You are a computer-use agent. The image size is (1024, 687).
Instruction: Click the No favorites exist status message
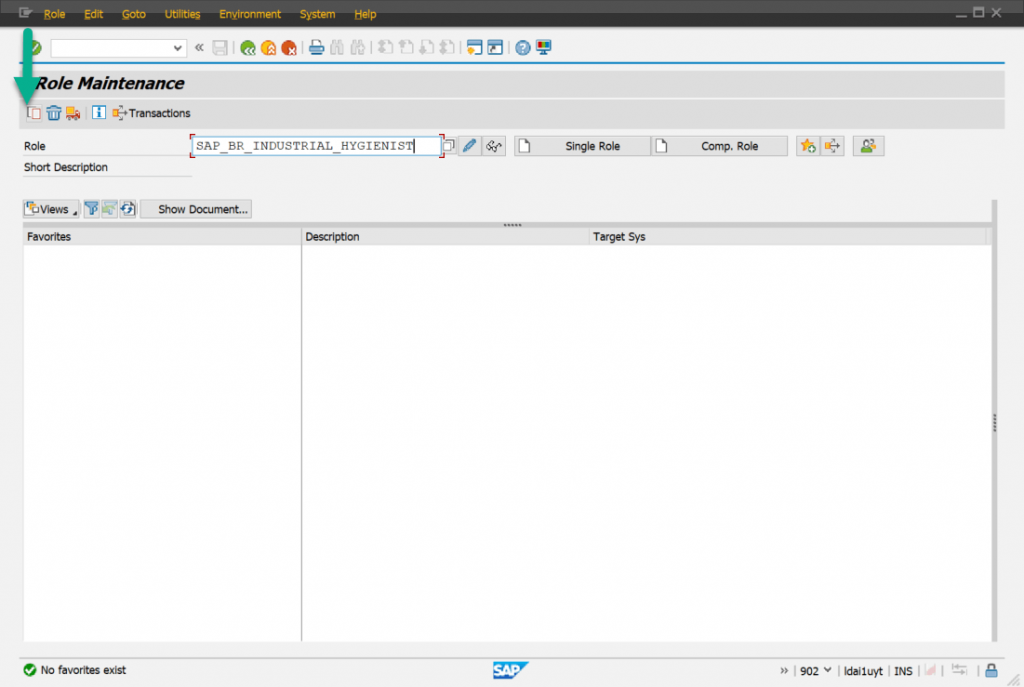tap(83, 670)
